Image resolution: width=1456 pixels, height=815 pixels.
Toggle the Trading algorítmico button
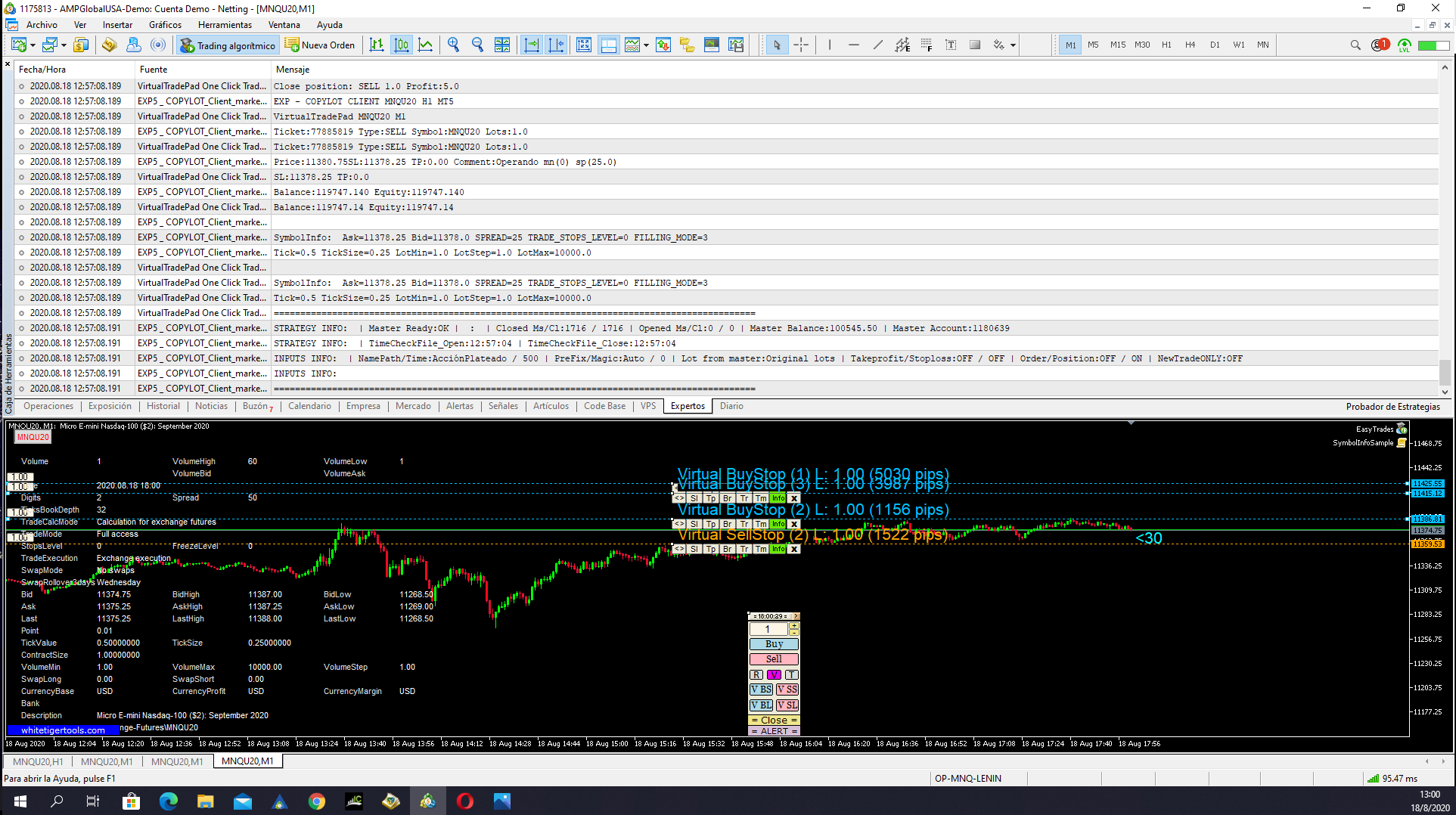228,45
